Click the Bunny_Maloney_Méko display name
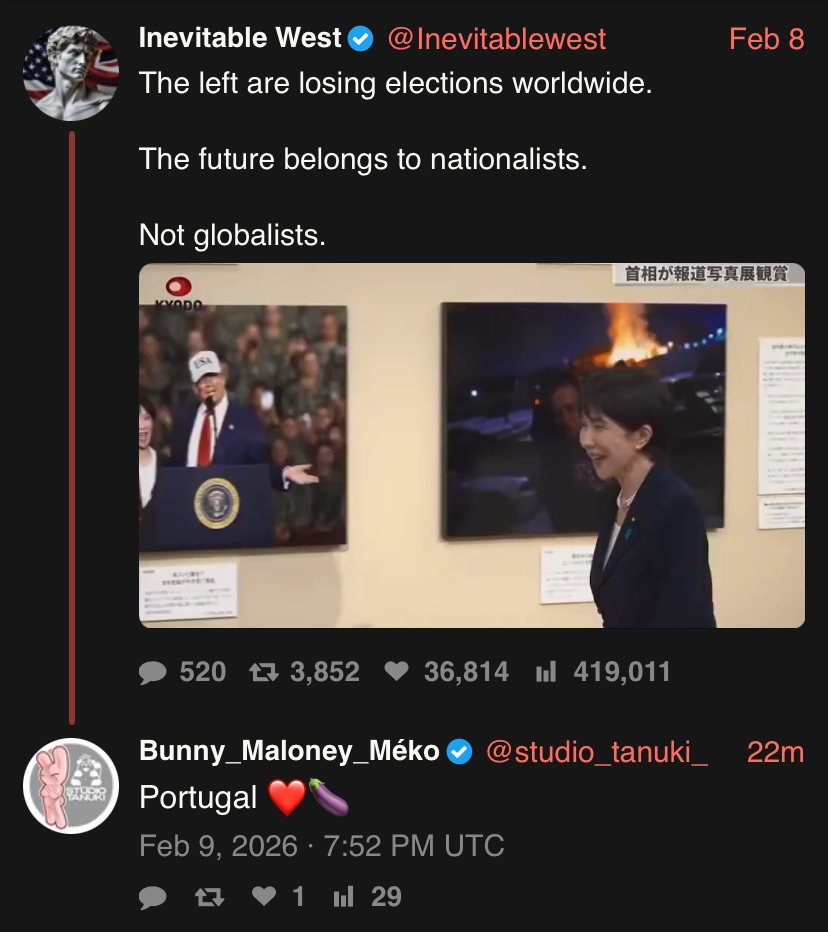Screen dimensions: 828x932 coord(289,751)
